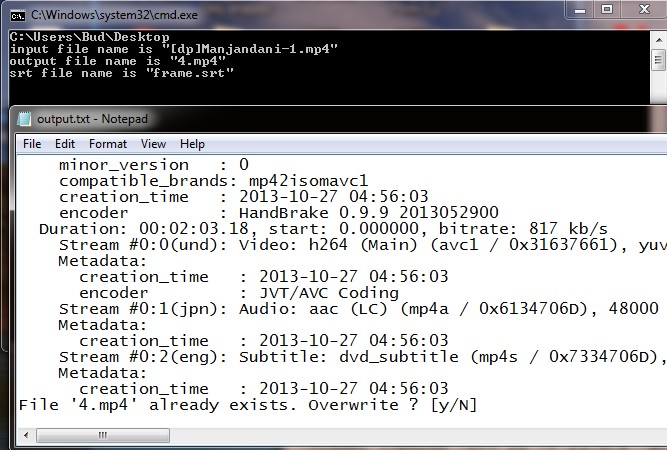The height and width of the screenshot is (450, 667).
Task: Minimize the cmd.exe window
Action: [x=580, y=10]
